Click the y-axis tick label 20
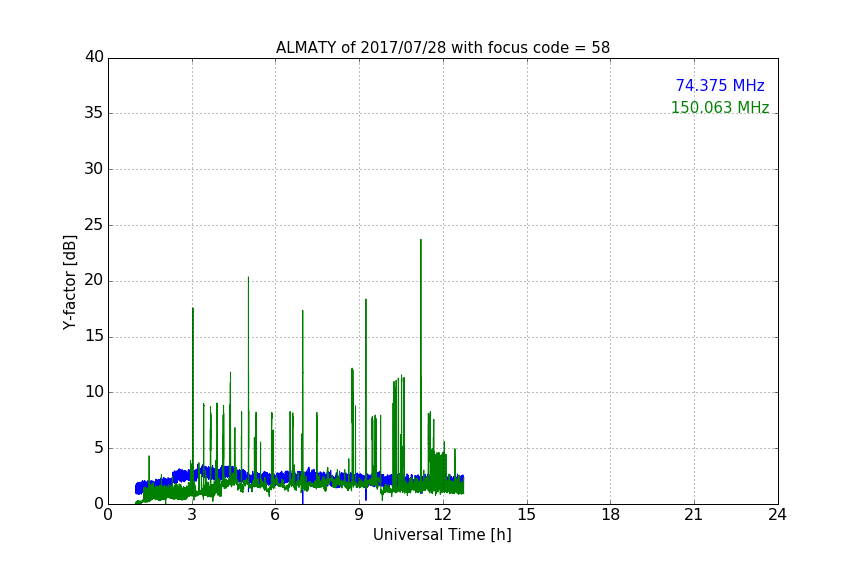The image size is (864, 576). tap(94, 281)
